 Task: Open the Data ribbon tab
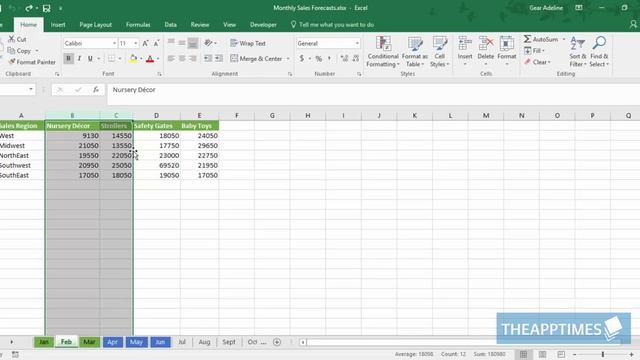click(x=171, y=25)
